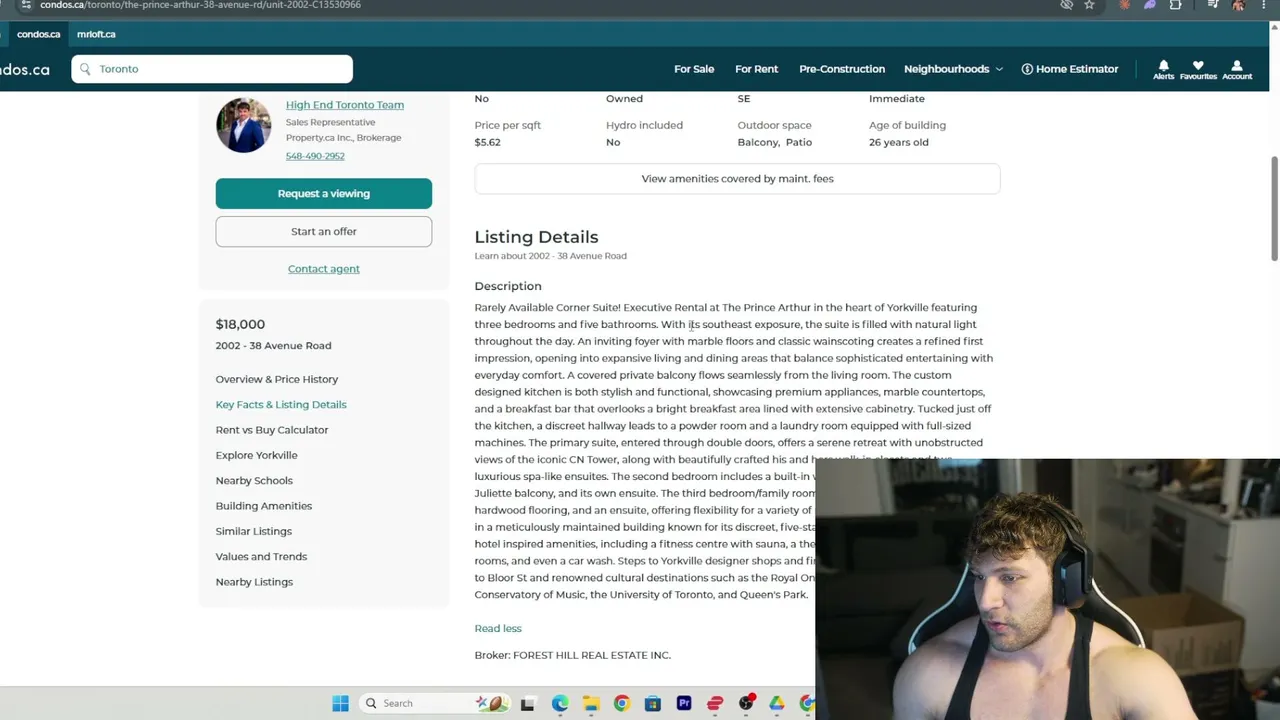Click the Listing Details heading
1280x720 pixels.
(536, 237)
